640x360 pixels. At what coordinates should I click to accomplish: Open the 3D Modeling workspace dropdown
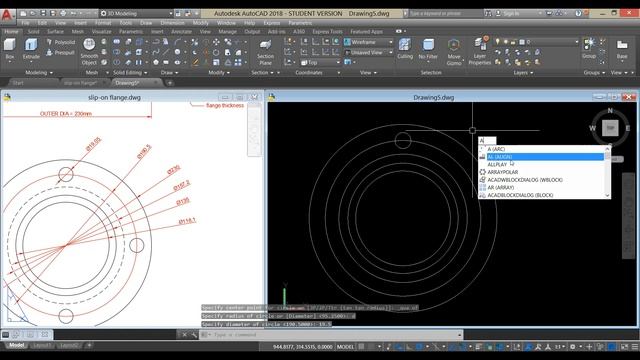tap(136, 13)
